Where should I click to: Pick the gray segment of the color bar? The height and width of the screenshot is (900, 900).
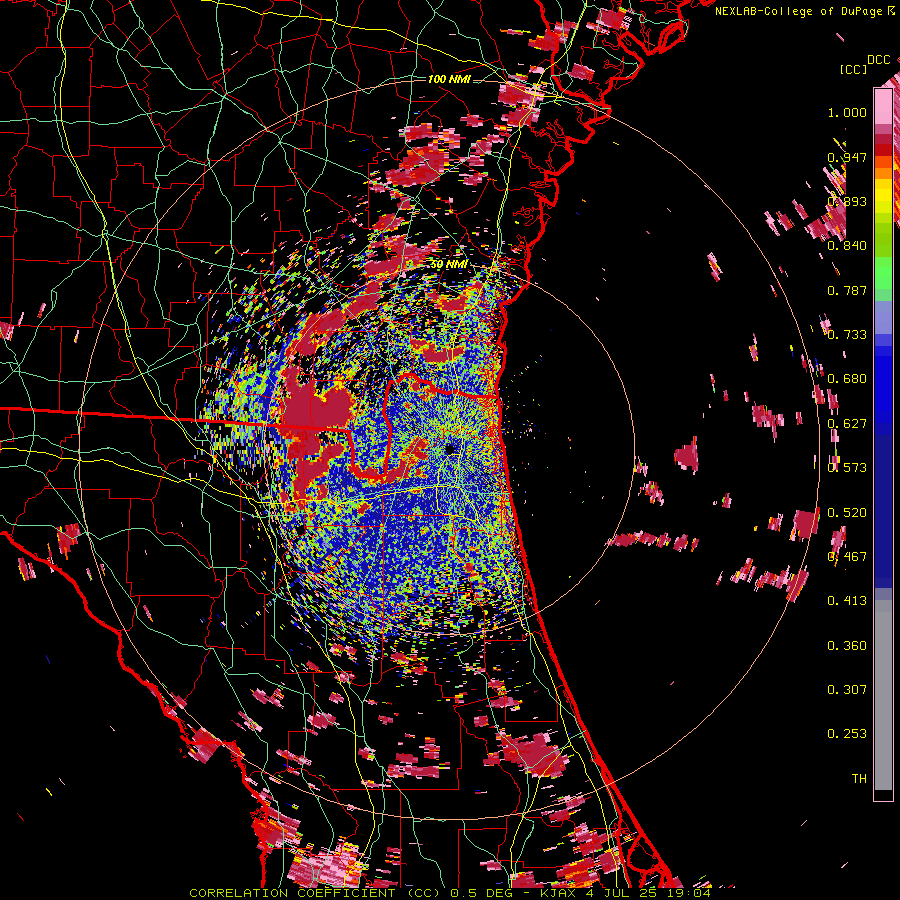(883, 695)
